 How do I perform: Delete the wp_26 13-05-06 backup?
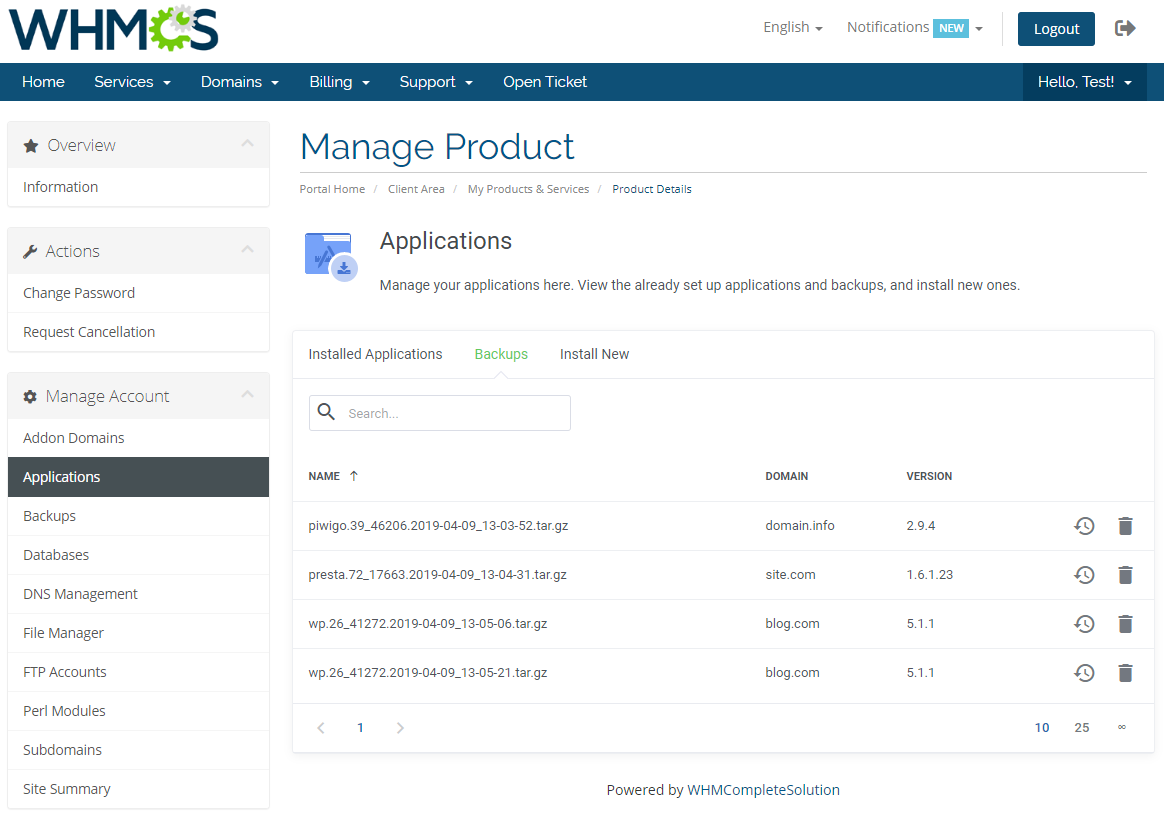pyautogui.click(x=1125, y=623)
